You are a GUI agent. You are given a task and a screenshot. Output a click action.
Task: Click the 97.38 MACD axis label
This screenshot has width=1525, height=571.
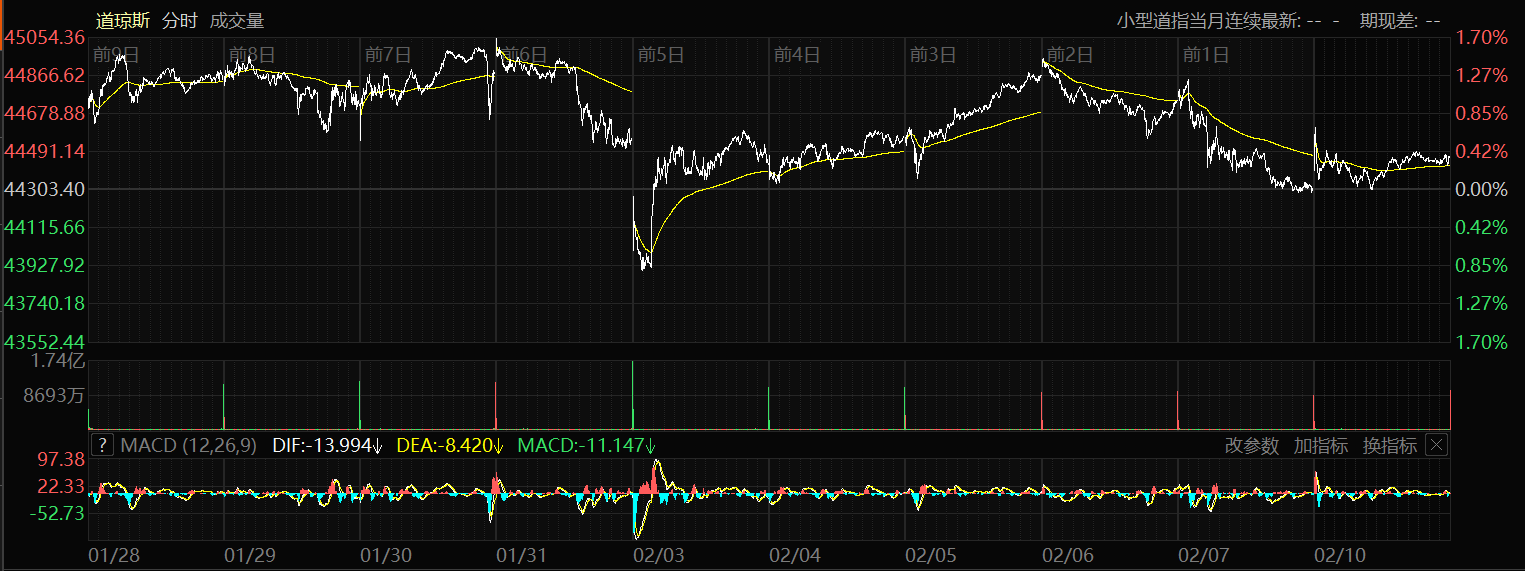[x=60, y=459]
